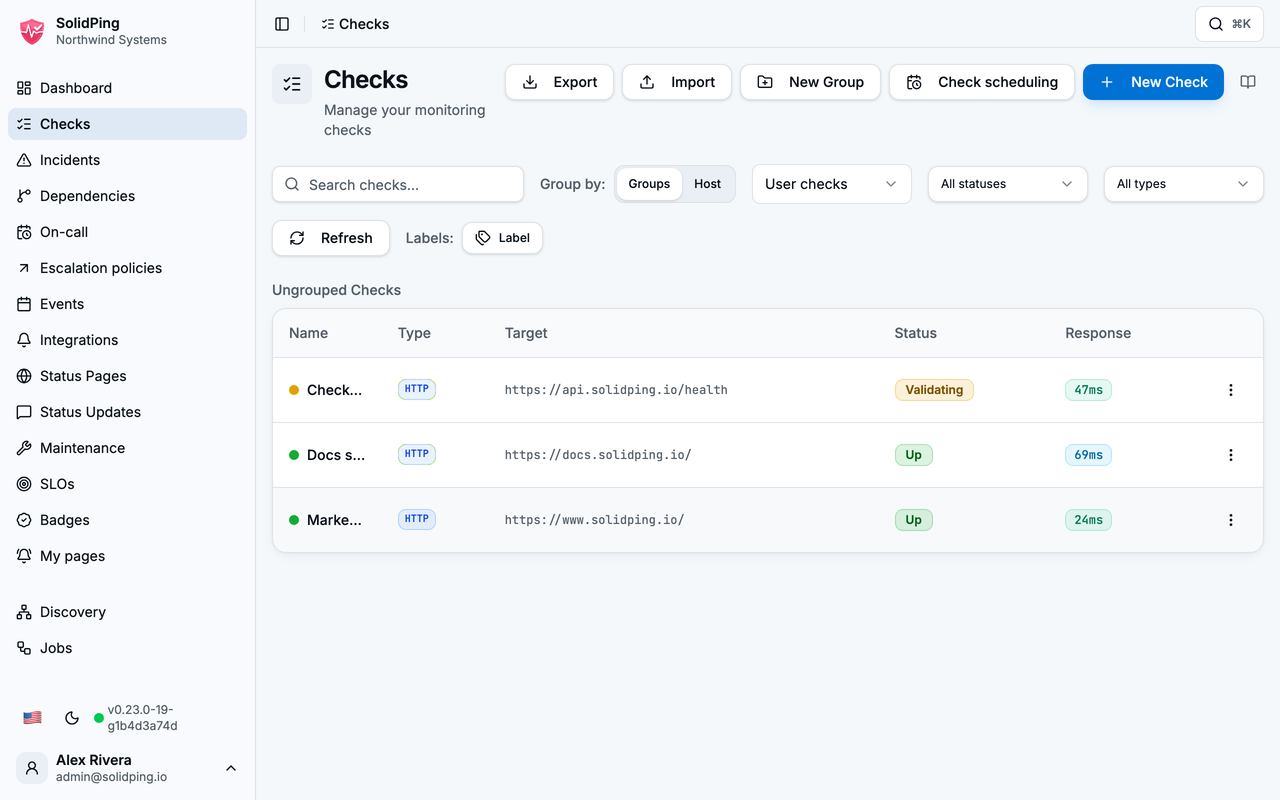Click the Checks breadcrumb in top bar
Image resolution: width=1280 pixels, height=800 pixels.
point(355,24)
